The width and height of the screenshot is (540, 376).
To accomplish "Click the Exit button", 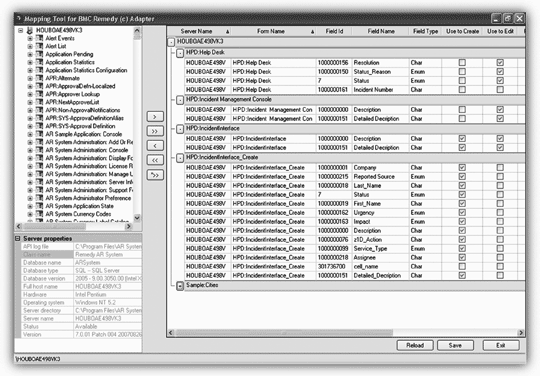I will coord(501,345).
